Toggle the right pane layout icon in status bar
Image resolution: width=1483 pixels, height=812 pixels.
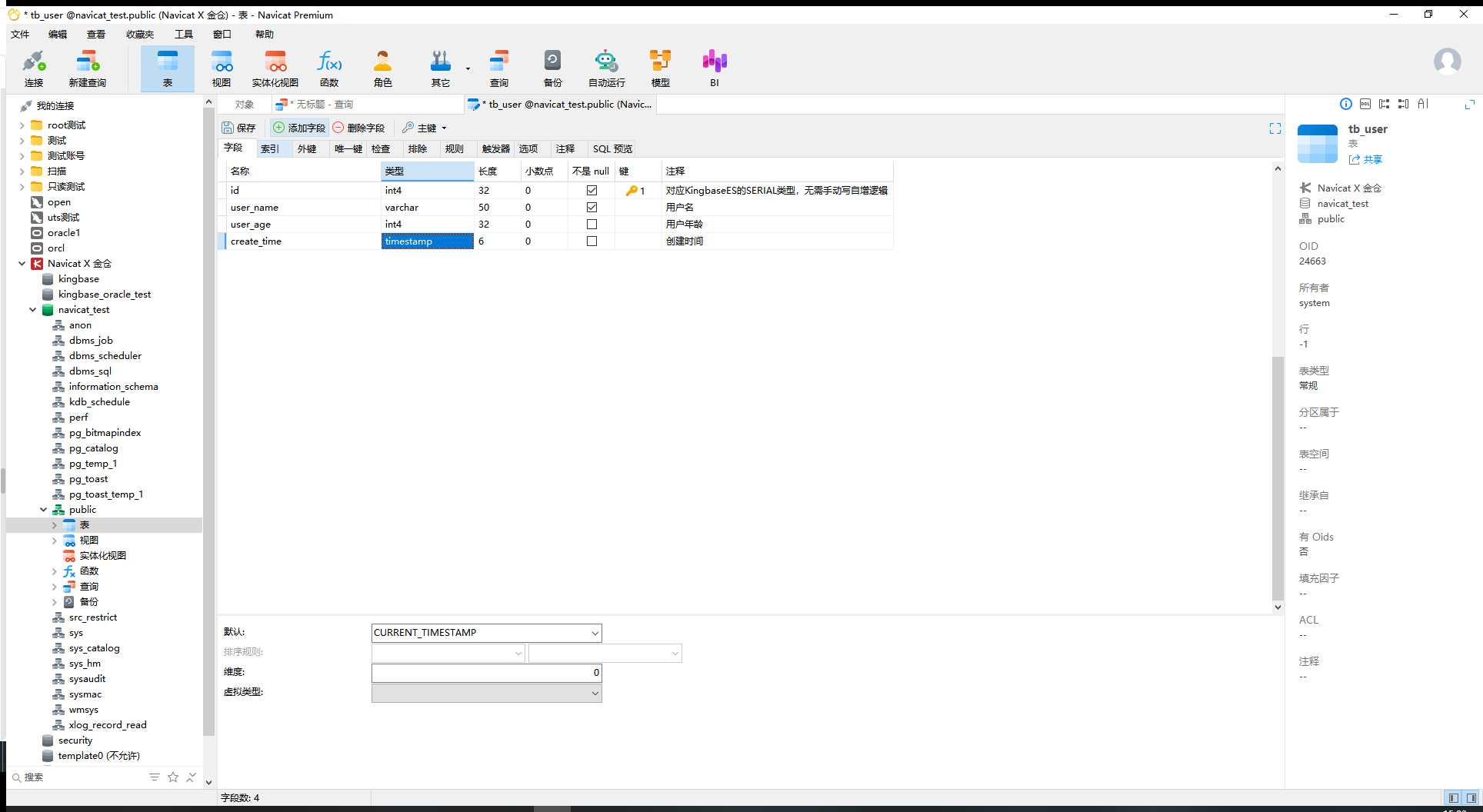click(x=1471, y=798)
